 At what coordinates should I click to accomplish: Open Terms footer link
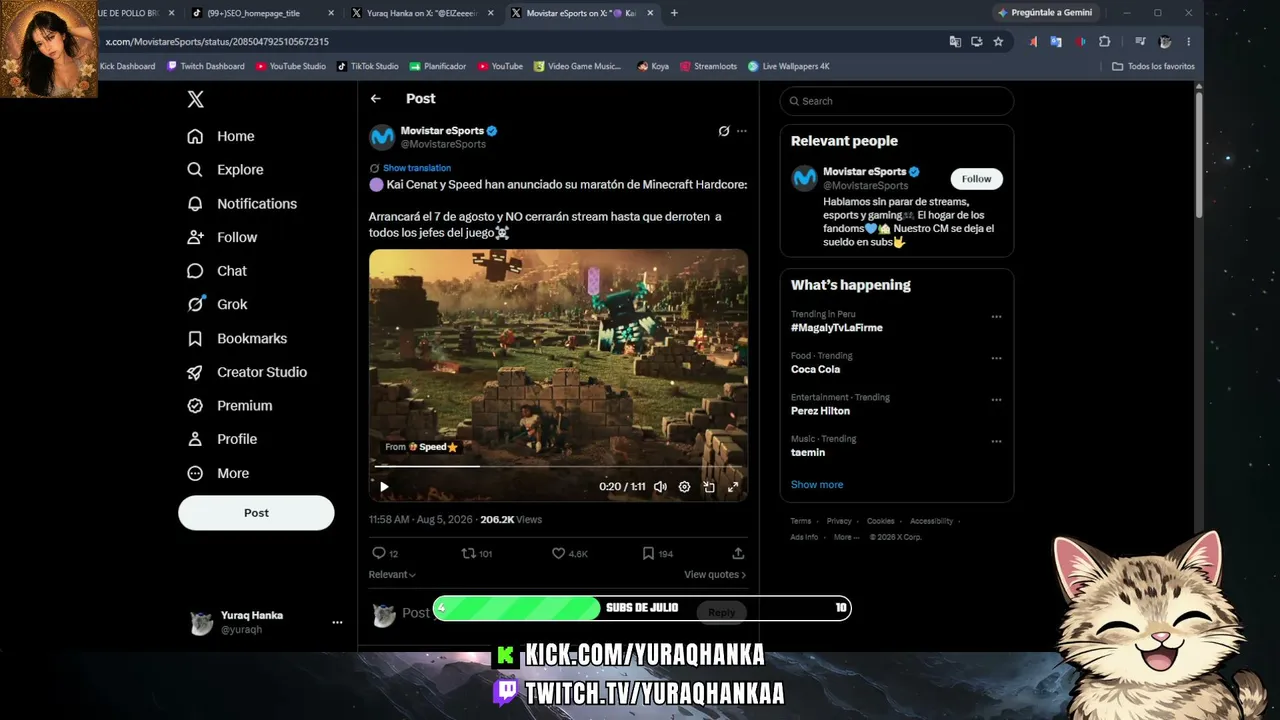[801, 521]
